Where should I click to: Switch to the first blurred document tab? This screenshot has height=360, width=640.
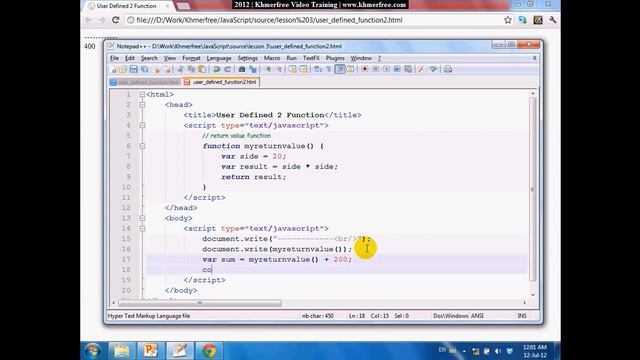pyautogui.click(x=145, y=82)
